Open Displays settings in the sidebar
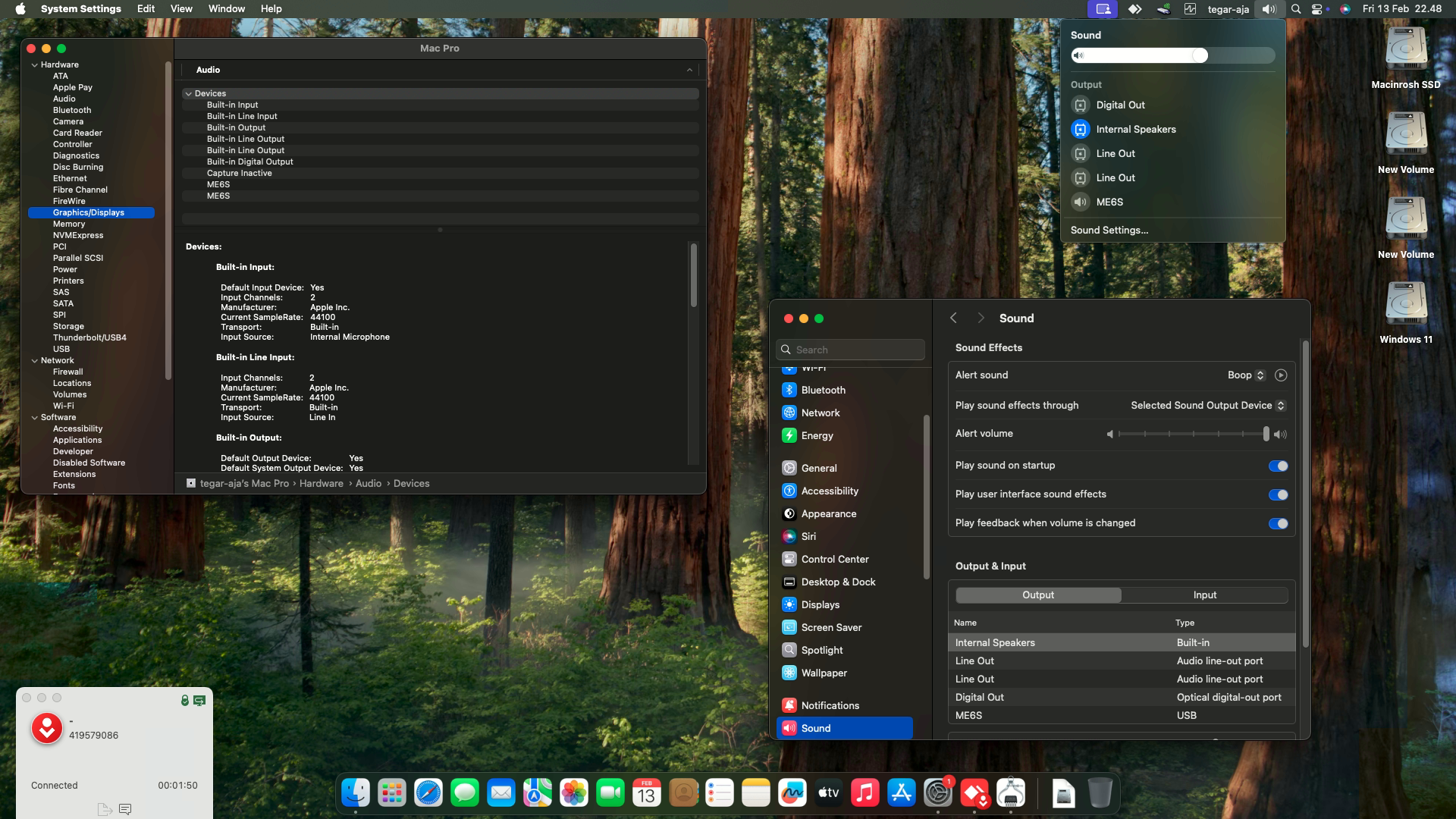Screen dimensions: 1456x819 [845, 604]
